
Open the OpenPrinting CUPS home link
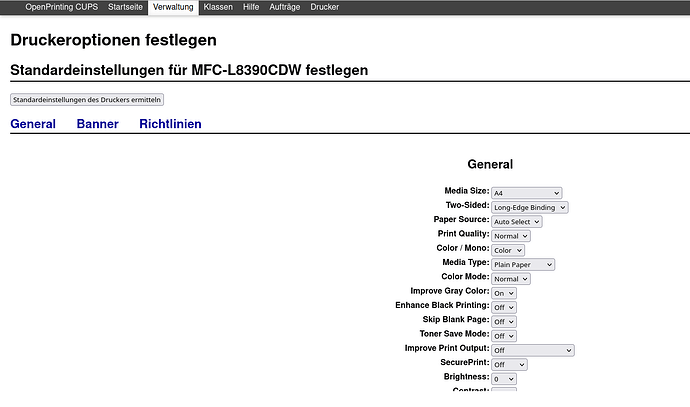[x=62, y=7]
